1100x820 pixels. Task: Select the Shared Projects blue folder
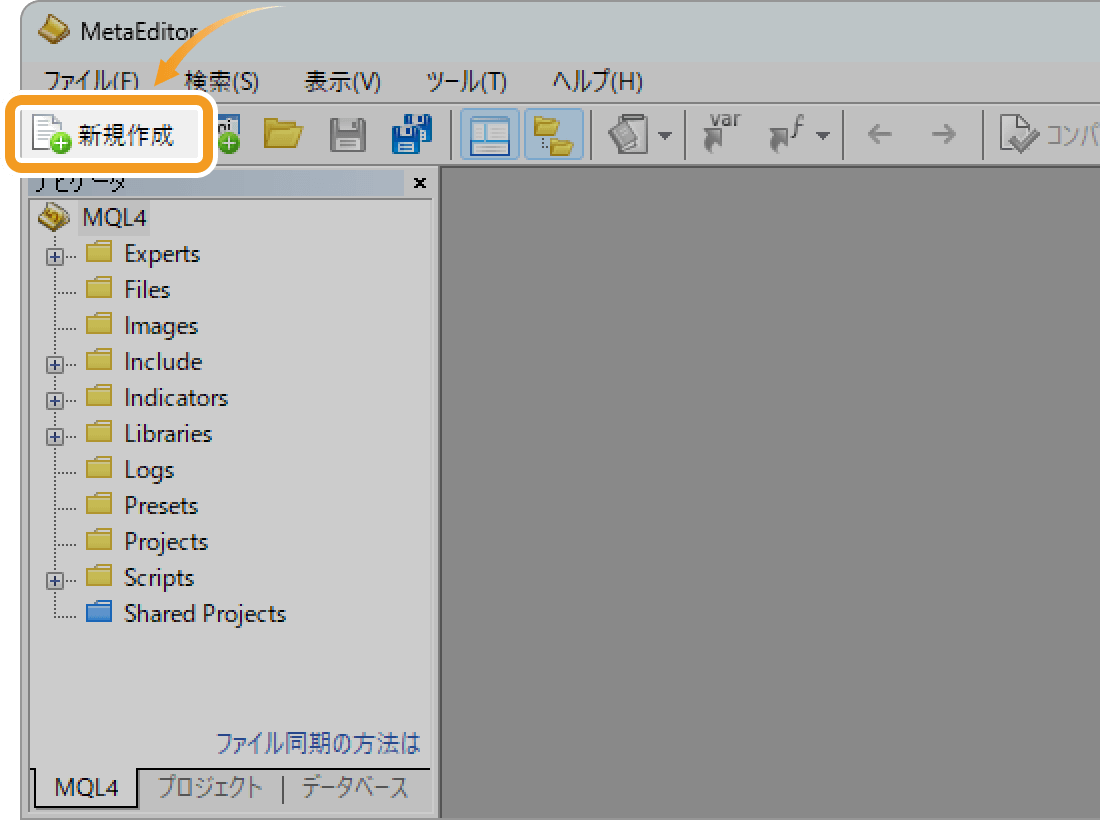click(x=205, y=614)
